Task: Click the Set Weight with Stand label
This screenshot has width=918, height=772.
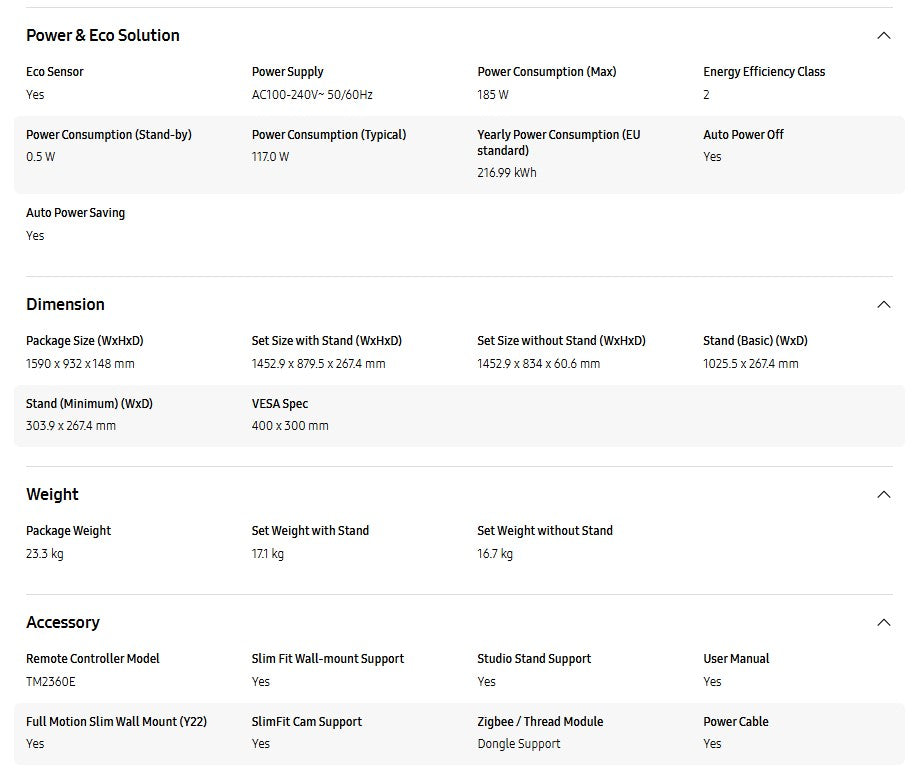Action: pyautogui.click(x=310, y=531)
